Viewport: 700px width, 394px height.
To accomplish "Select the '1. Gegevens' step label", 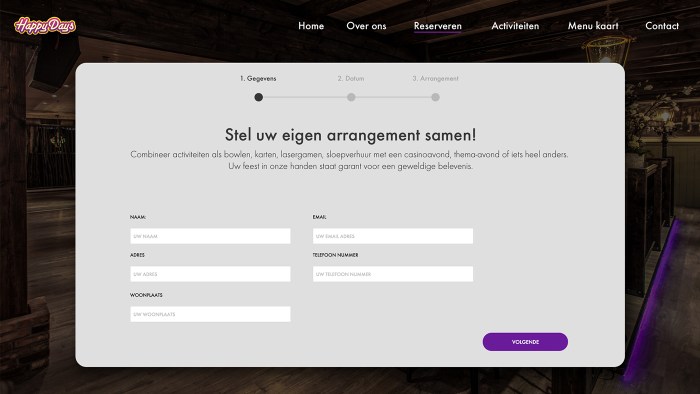I will coord(258,79).
